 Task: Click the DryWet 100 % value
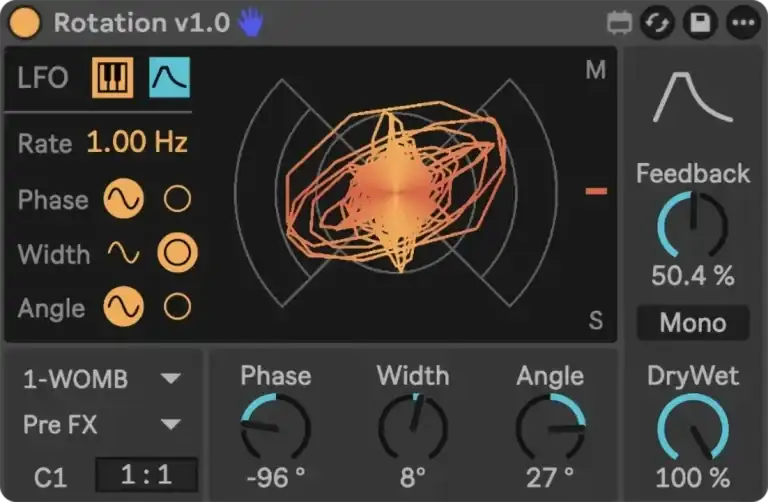click(693, 478)
